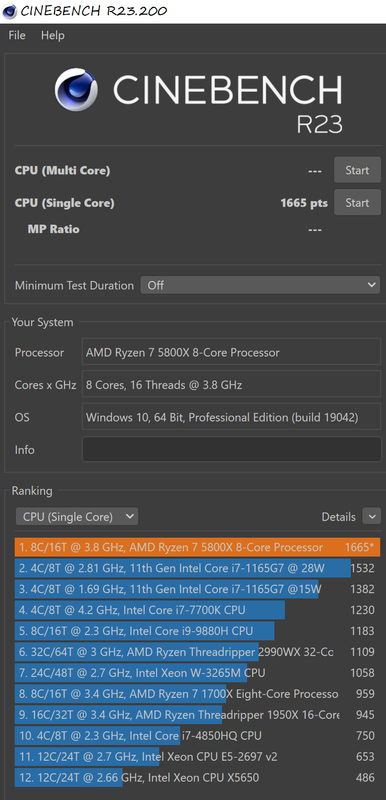Click the Processor name field
The image size is (386, 800).
[x=231, y=353]
